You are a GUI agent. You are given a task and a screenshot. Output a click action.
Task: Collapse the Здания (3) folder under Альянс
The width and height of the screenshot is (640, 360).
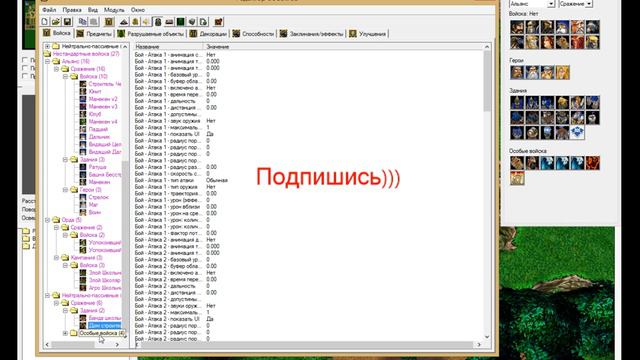[x=65, y=160]
